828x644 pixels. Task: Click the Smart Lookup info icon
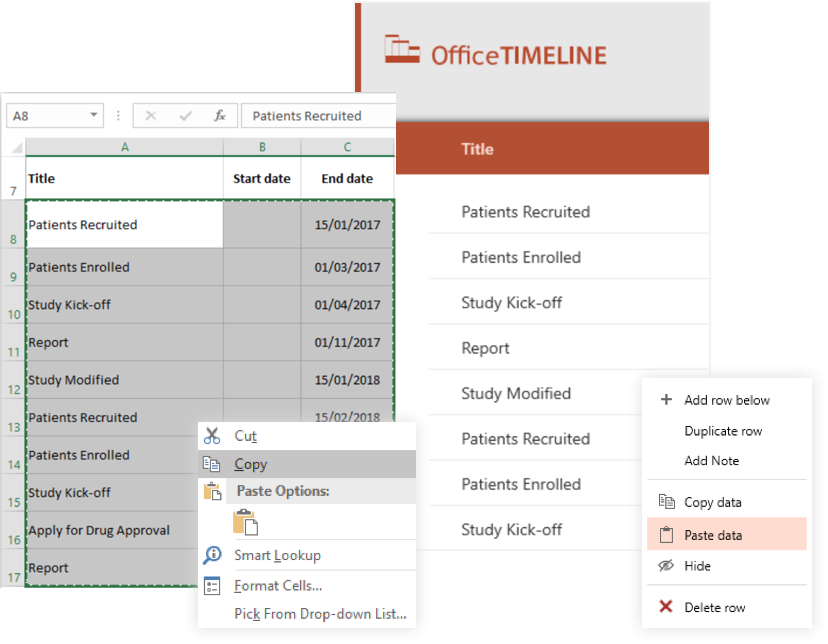coord(212,555)
